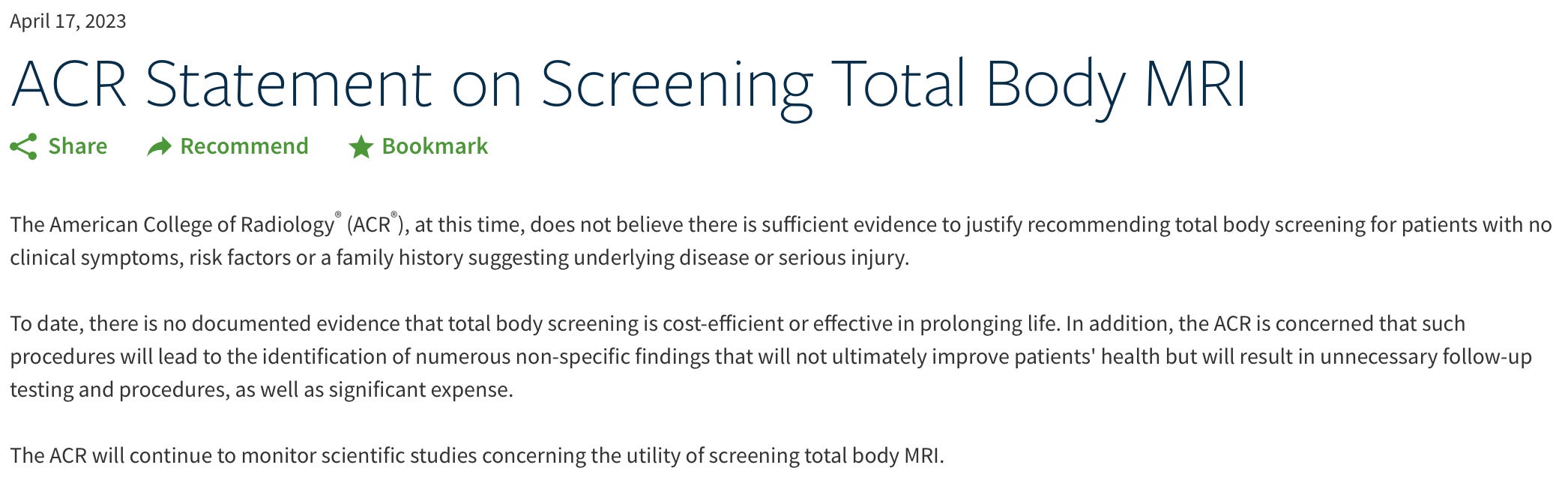
Task: Click the Bookmark link label
Action: coord(434,147)
